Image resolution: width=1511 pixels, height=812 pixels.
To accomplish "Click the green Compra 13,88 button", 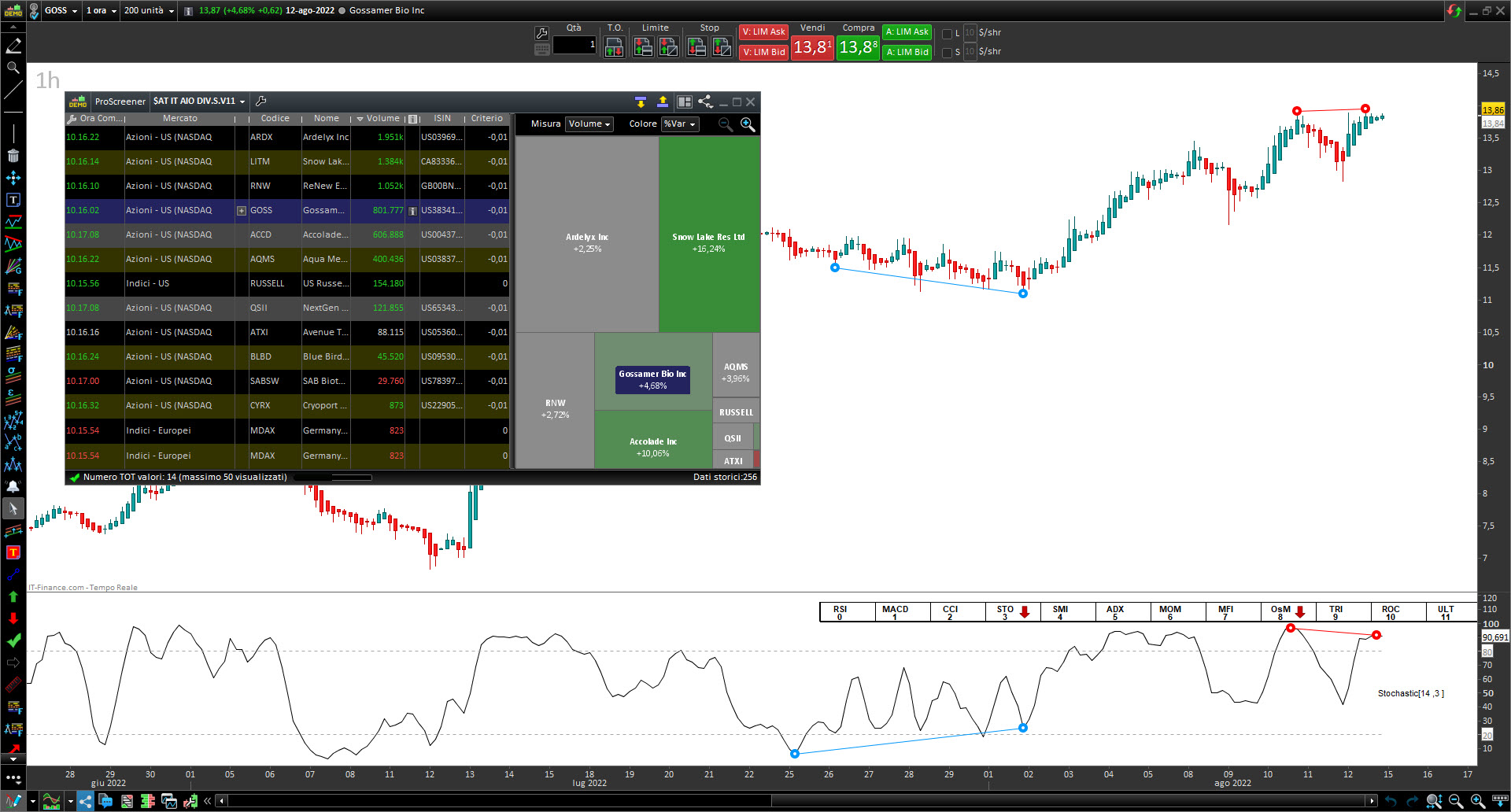I will (x=858, y=47).
